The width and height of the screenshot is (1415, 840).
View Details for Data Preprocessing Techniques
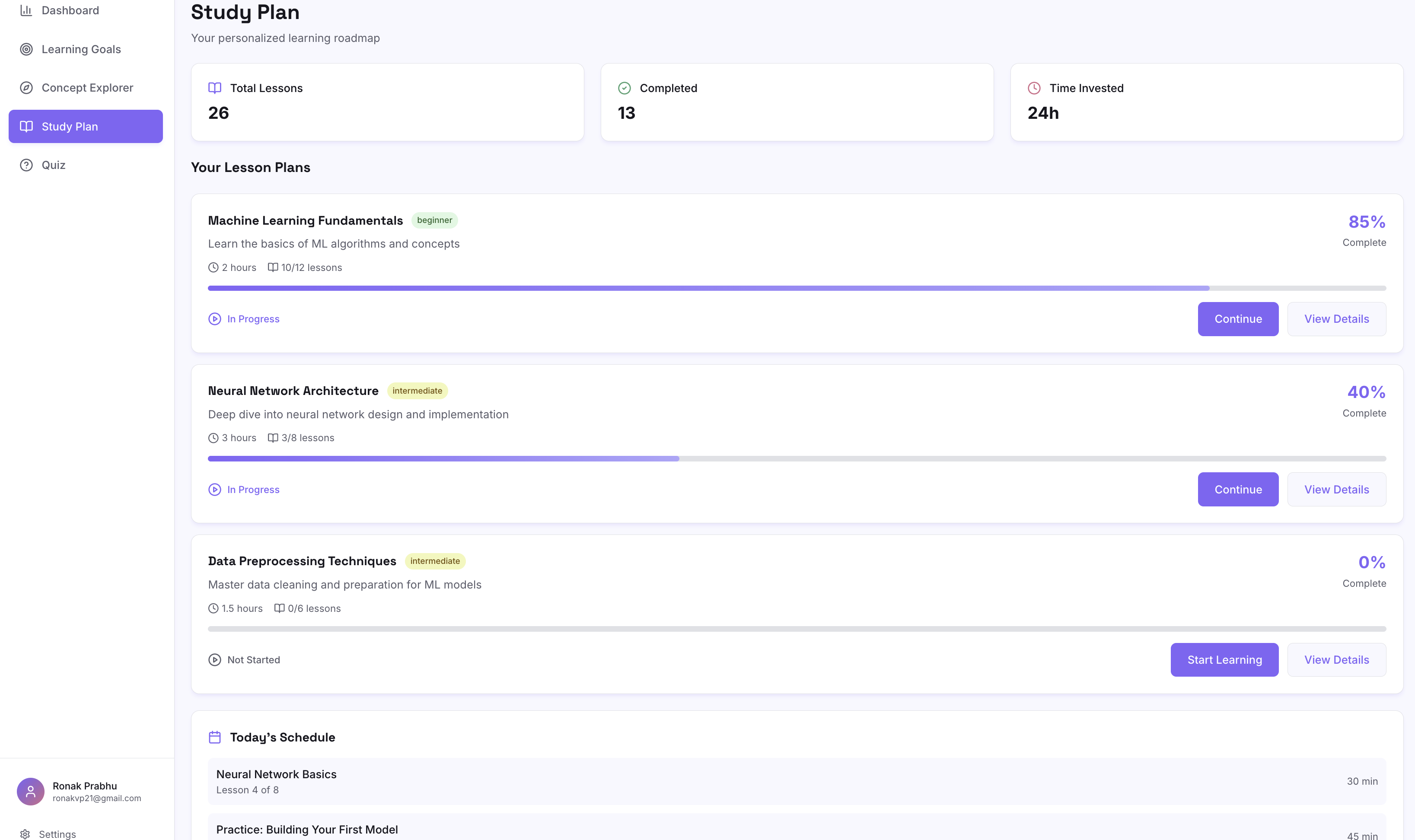tap(1336, 660)
